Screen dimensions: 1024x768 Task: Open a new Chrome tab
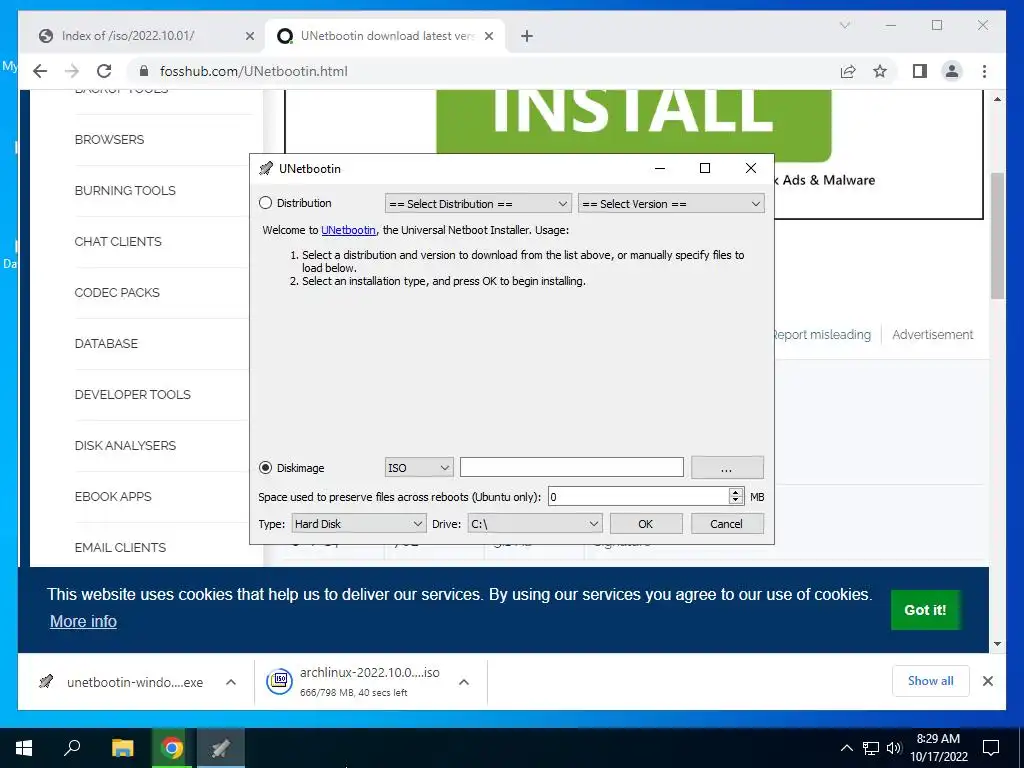[x=527, y=36]
